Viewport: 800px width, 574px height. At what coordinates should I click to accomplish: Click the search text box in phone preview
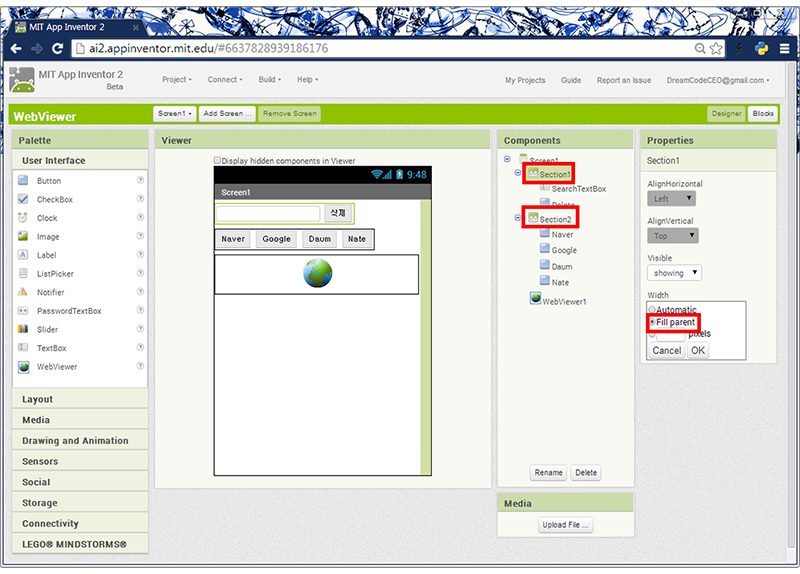pos(268,213)
